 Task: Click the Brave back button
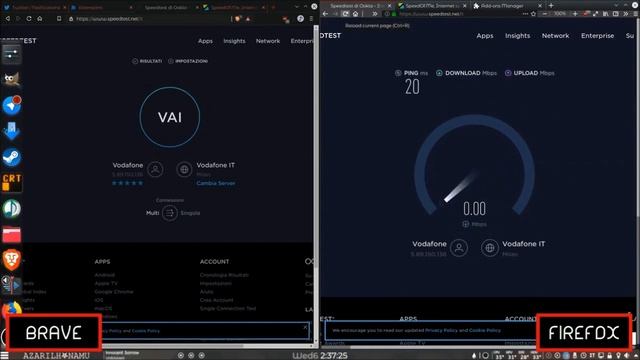(7, 18)
